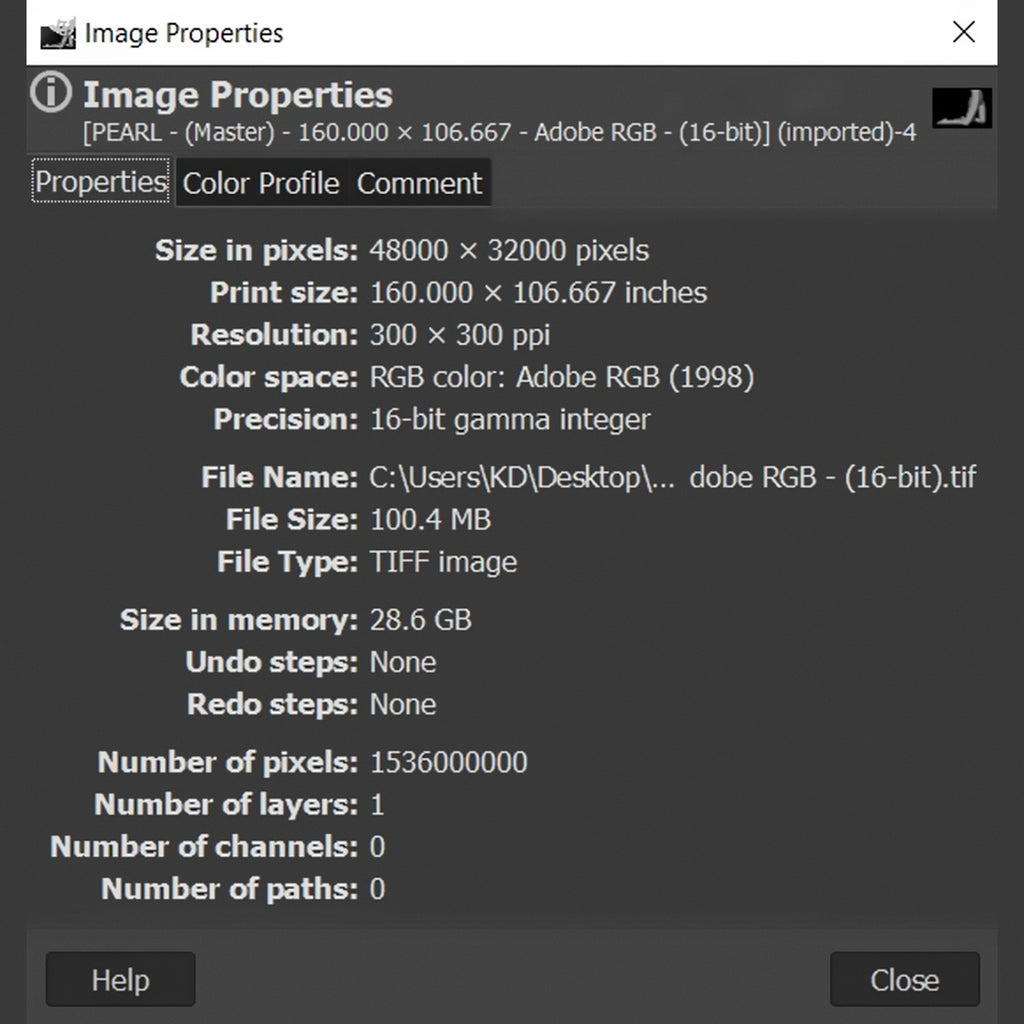
Task: Click the GIMP Wilber icon in title bar
Action: [x=57, y=33]
